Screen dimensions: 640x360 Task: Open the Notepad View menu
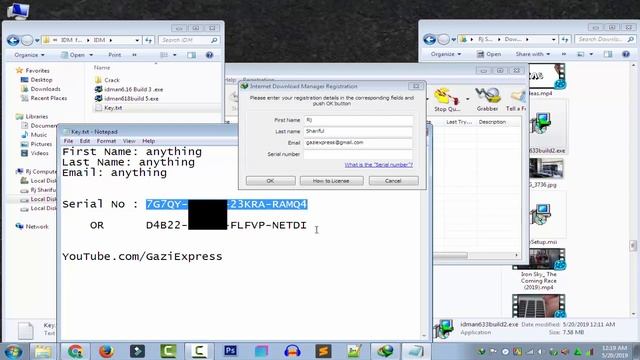(129, 141)
